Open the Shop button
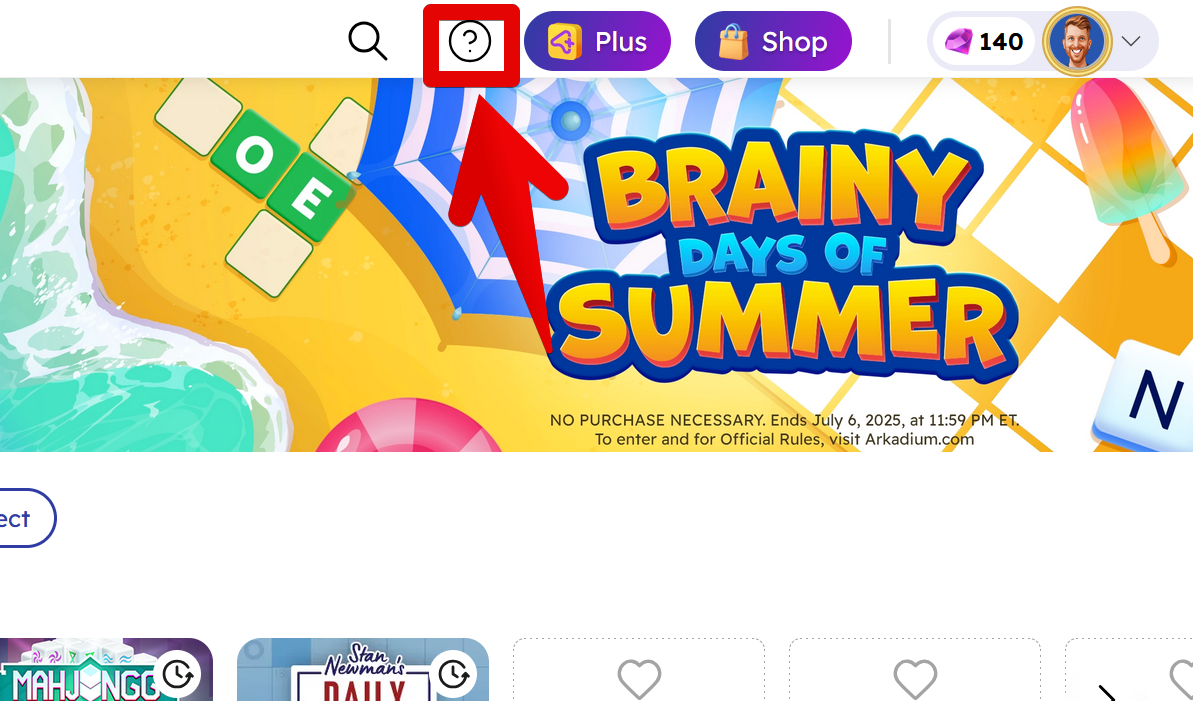 (773, 41)
